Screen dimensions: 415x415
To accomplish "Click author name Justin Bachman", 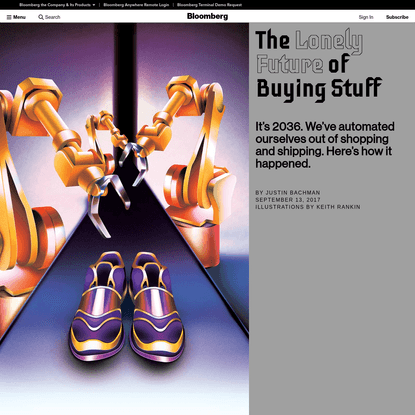I will [293, 193].
